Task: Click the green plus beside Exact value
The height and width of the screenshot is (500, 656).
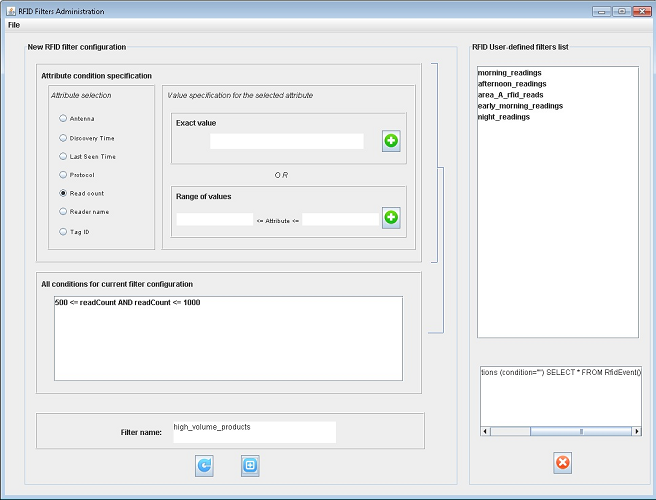Action: [x=391, y=141]
